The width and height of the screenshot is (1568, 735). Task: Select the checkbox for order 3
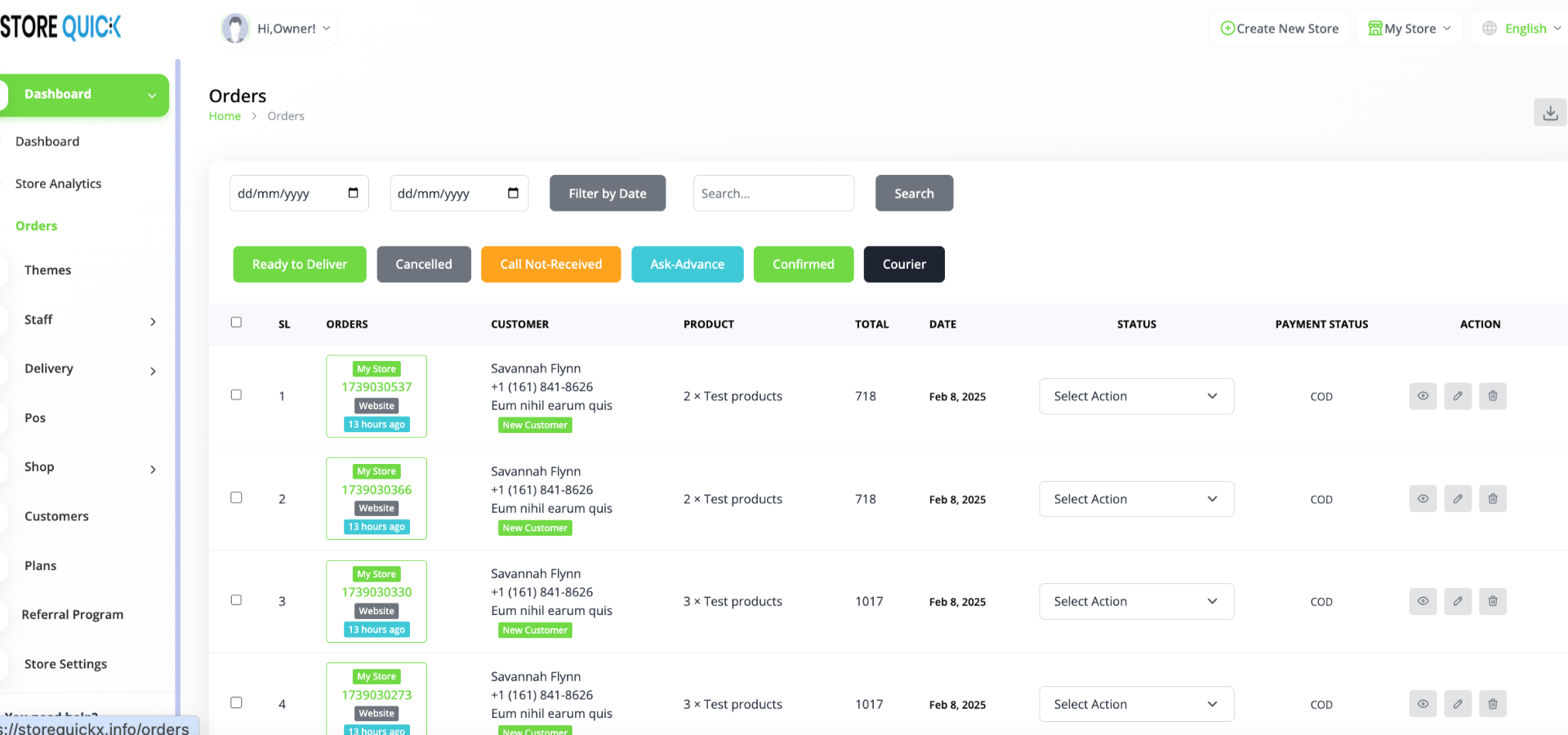[x=236, y=600]
